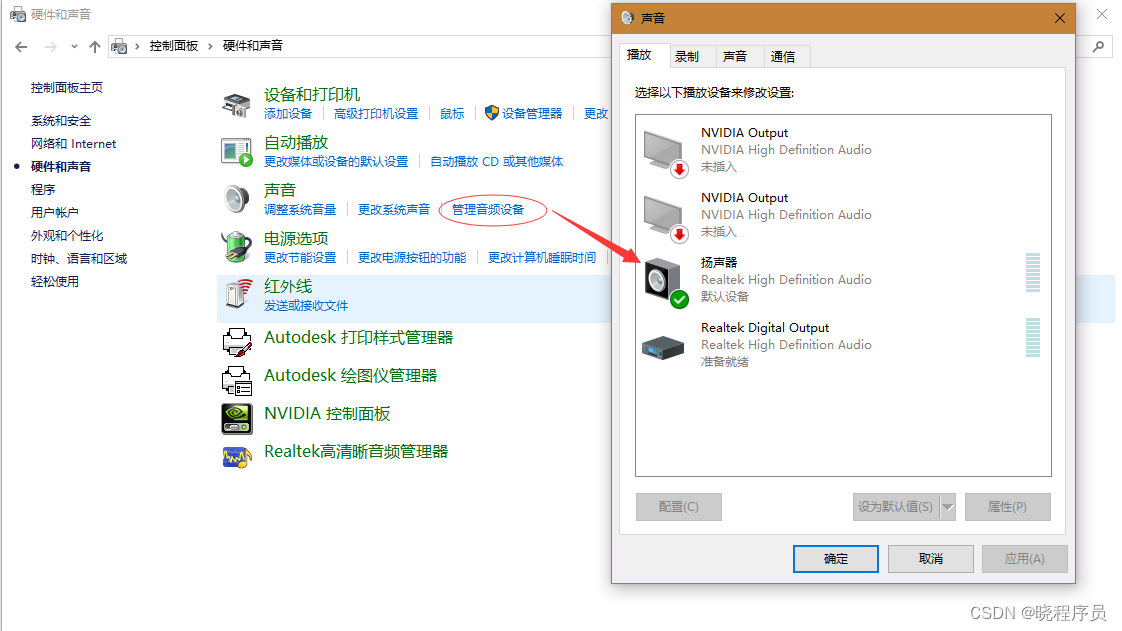Click the 配置(C) button
This screenshot has height=631, width=1122.
tap(678, 507)
